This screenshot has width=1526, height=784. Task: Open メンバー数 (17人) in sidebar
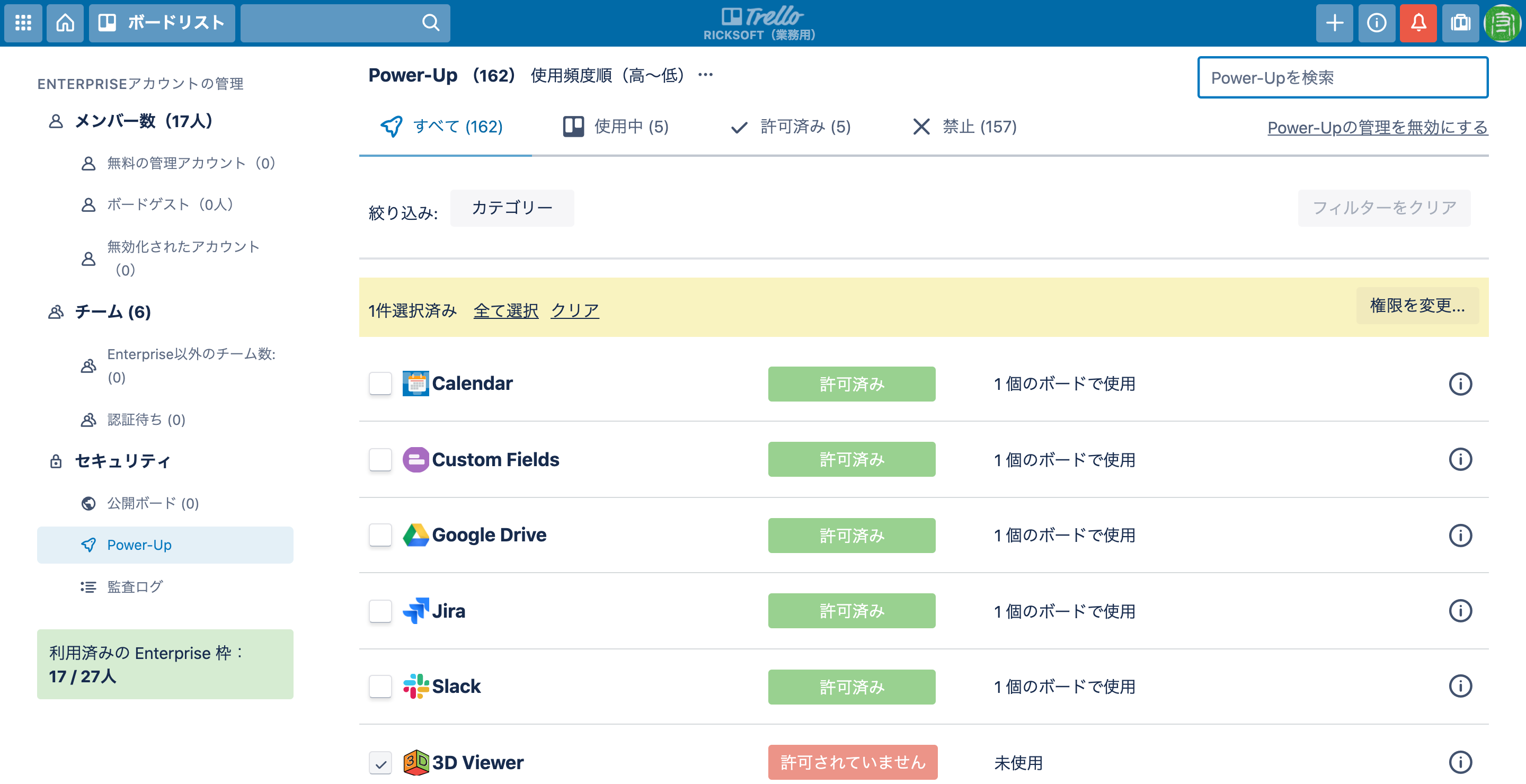[131, 121]
